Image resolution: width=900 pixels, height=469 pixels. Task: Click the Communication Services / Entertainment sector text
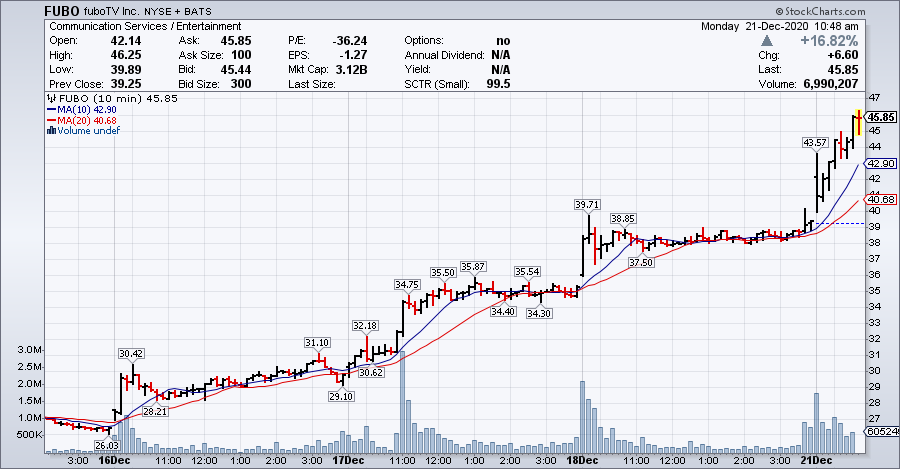pos(145,26)
